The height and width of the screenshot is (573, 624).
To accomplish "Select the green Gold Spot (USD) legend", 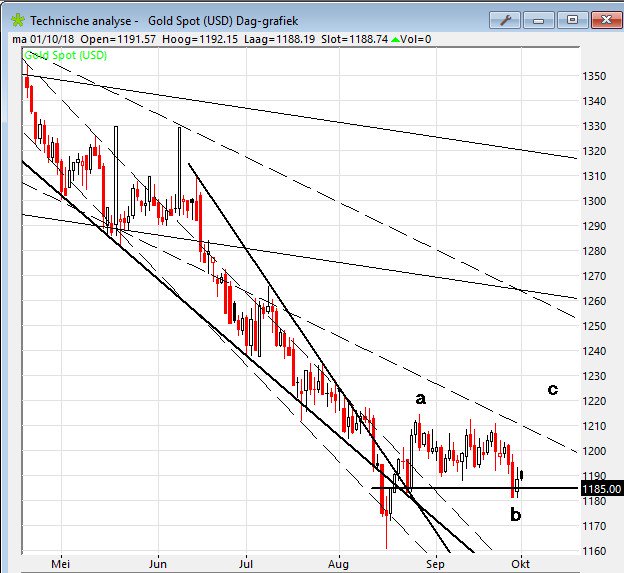I will (65, 55).
